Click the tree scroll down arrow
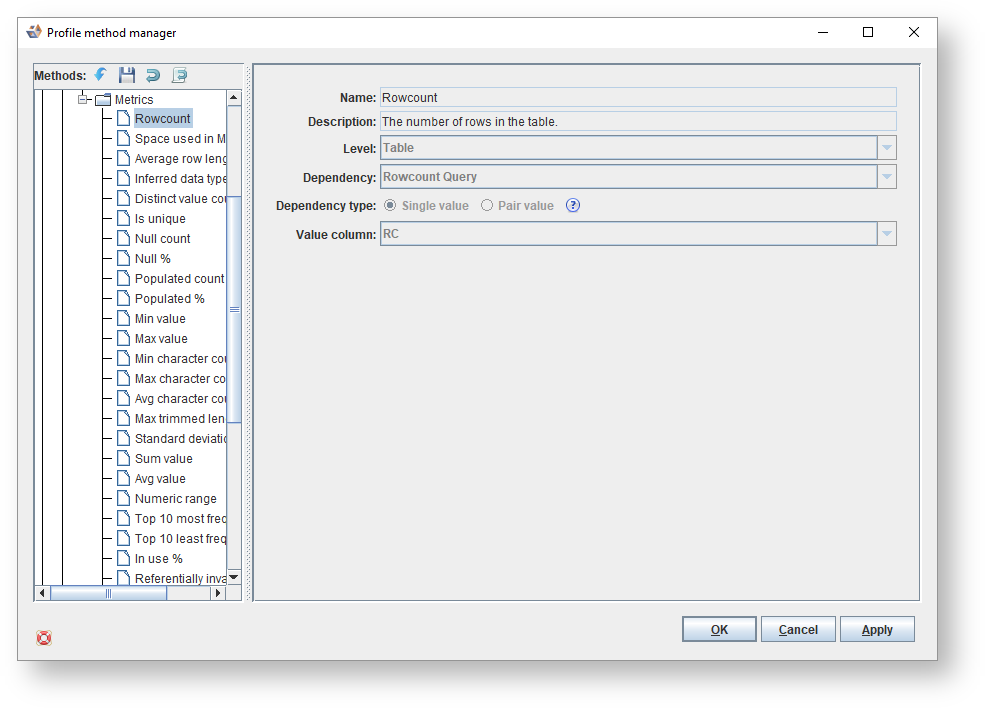The height and width of the screenshot is (709, 986). tap(234, 577)
